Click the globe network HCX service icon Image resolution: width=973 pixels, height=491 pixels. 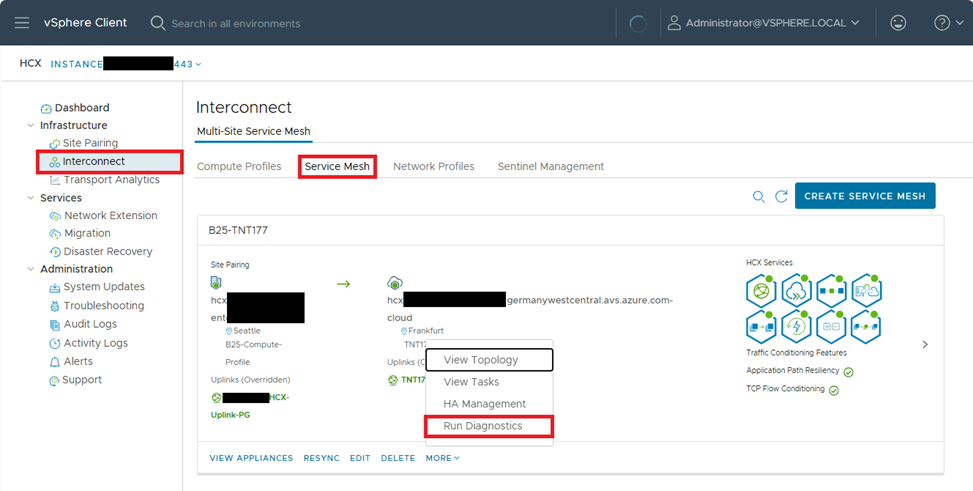(762, 291)
